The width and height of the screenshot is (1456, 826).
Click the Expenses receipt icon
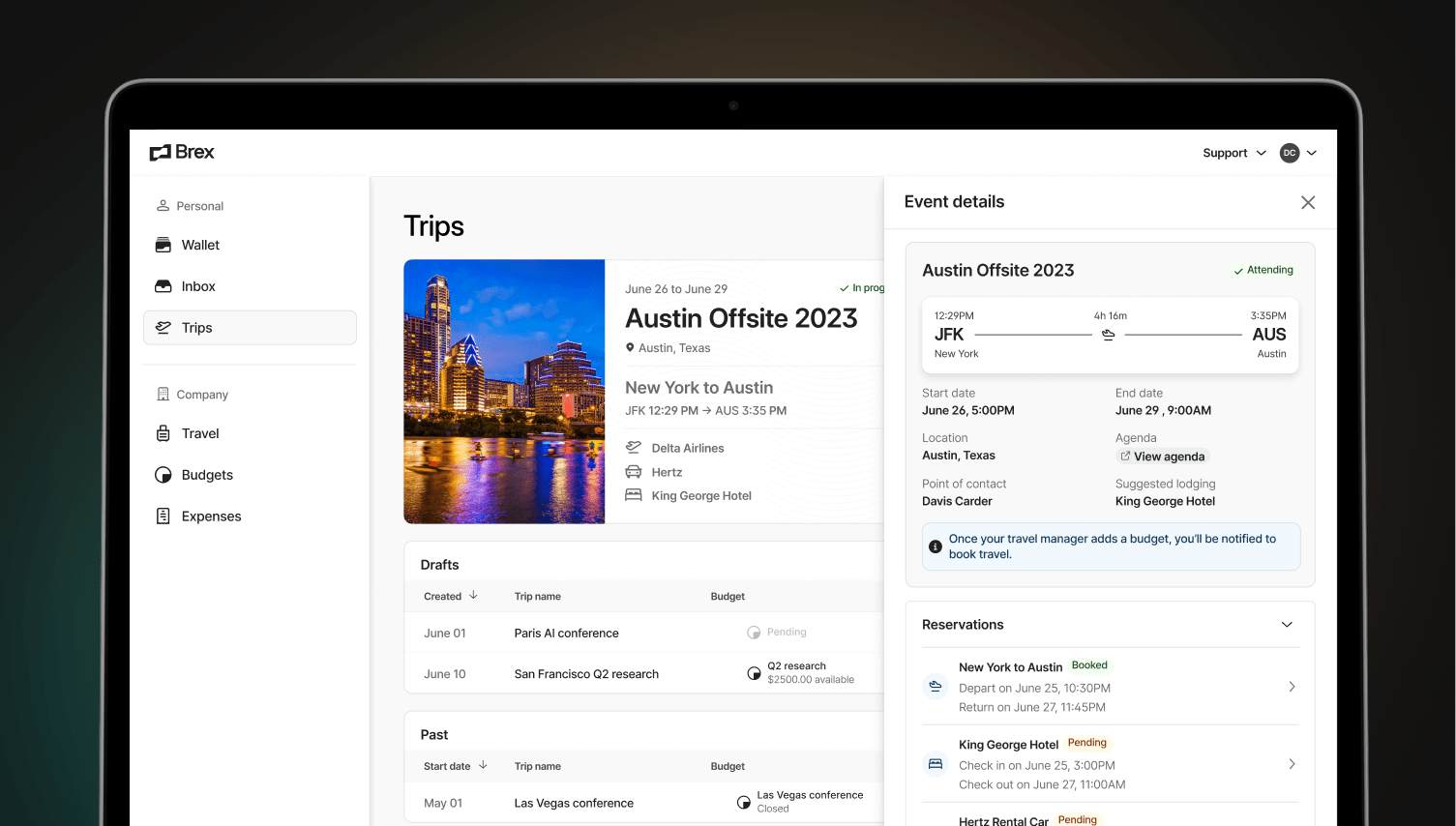point(163,516)
